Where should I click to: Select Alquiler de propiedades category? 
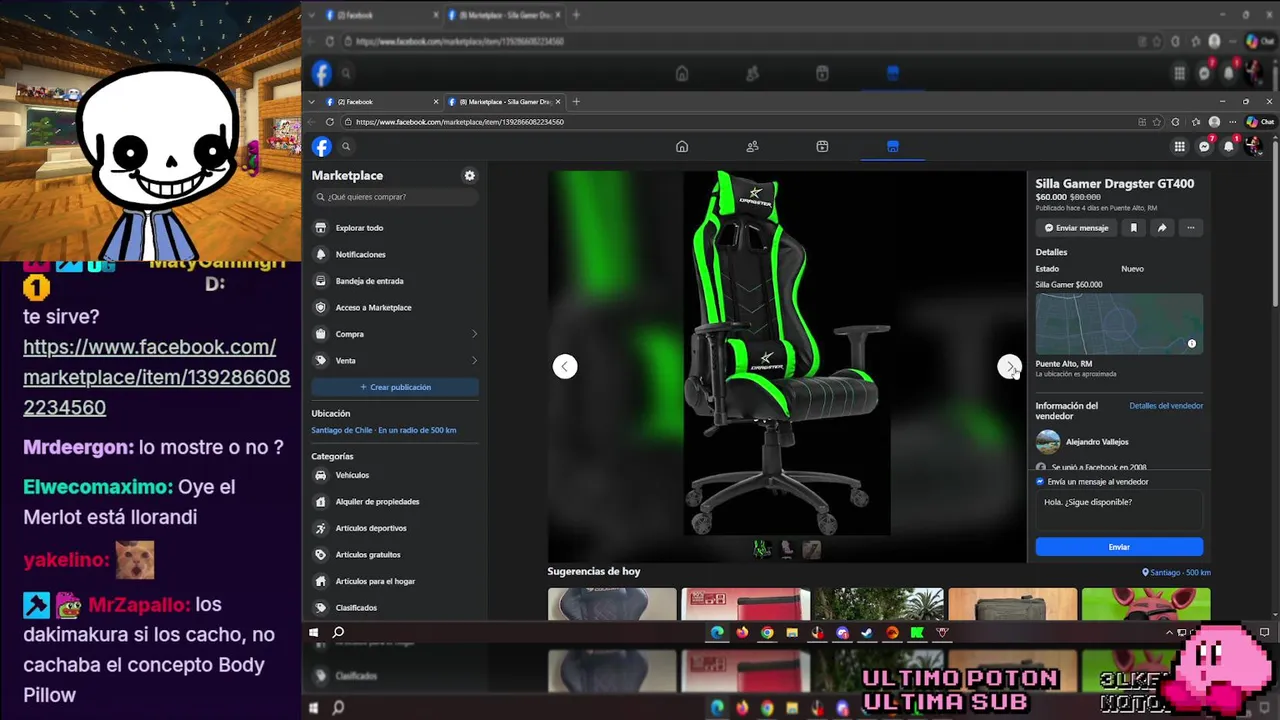coord(395,501)
